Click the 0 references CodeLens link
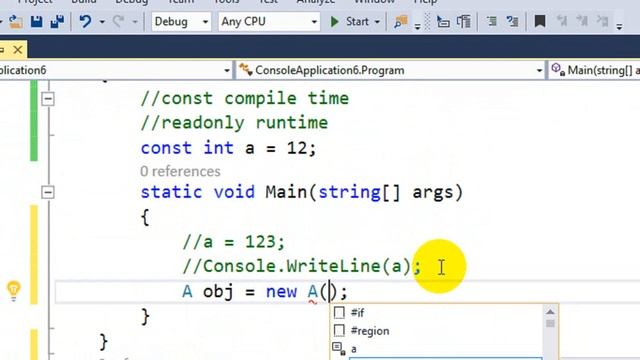 [x=180, y=171]
